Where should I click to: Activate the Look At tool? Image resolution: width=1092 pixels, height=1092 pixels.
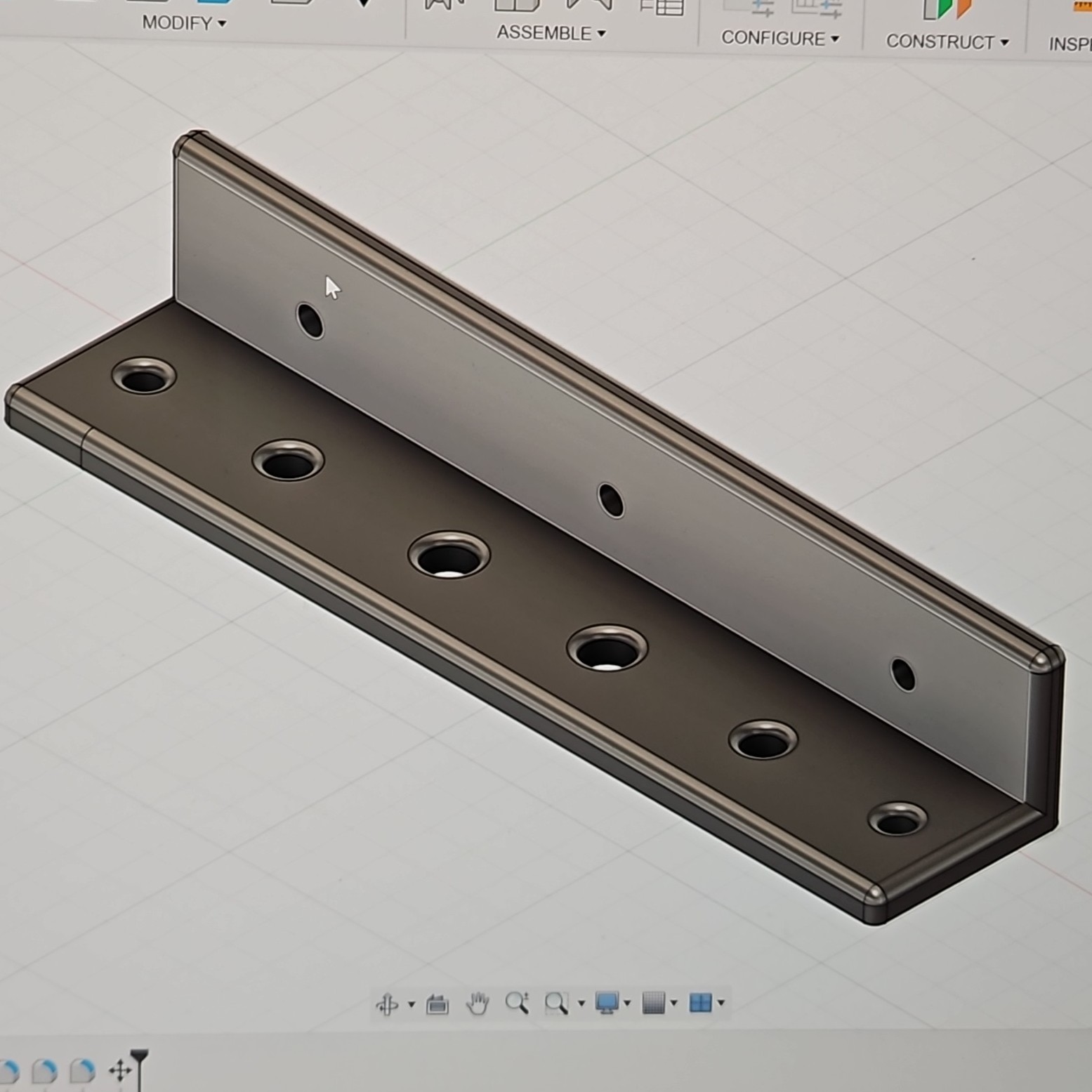point(438,1003)
